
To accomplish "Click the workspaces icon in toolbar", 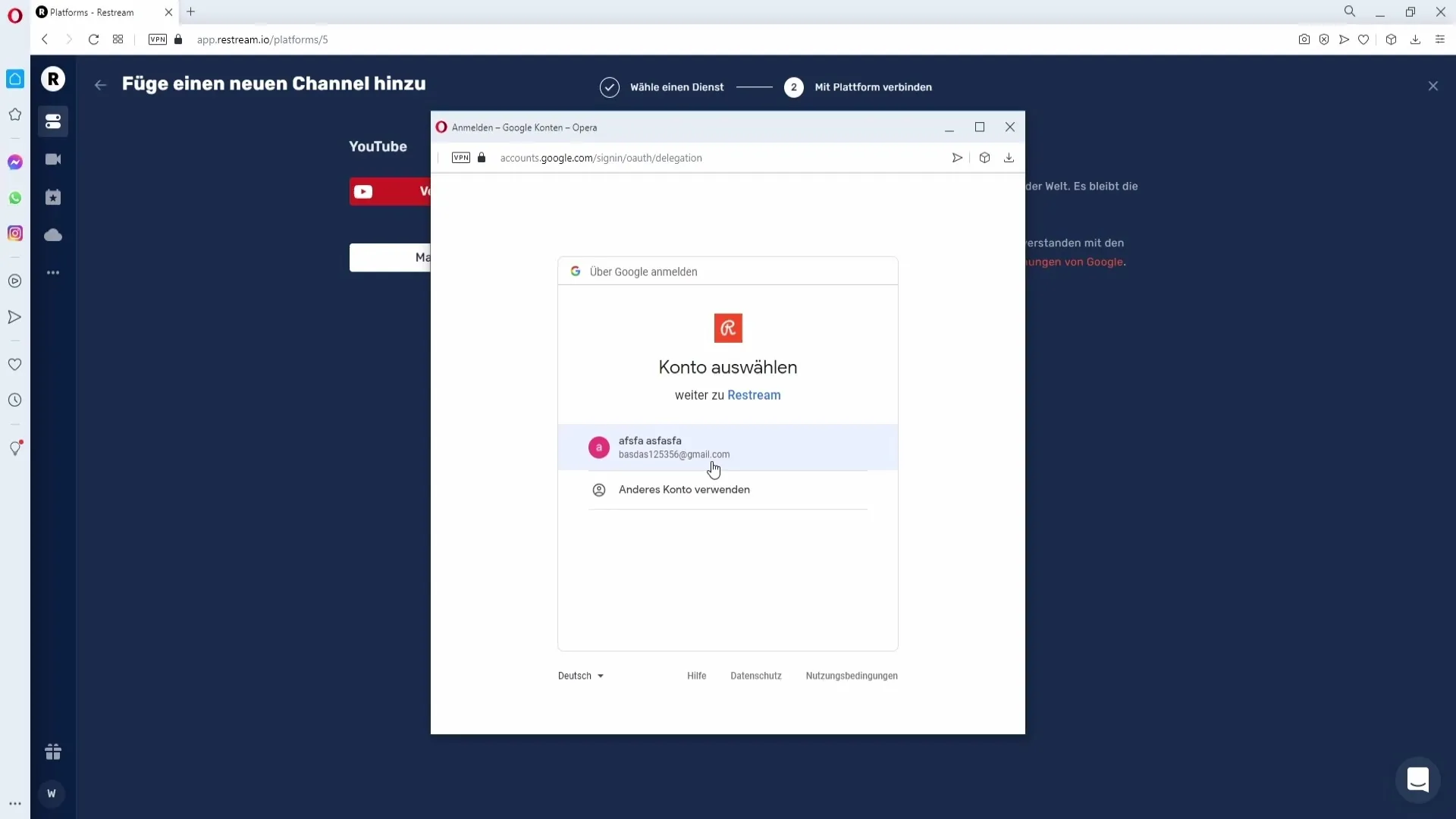I will tap(118, 39).
